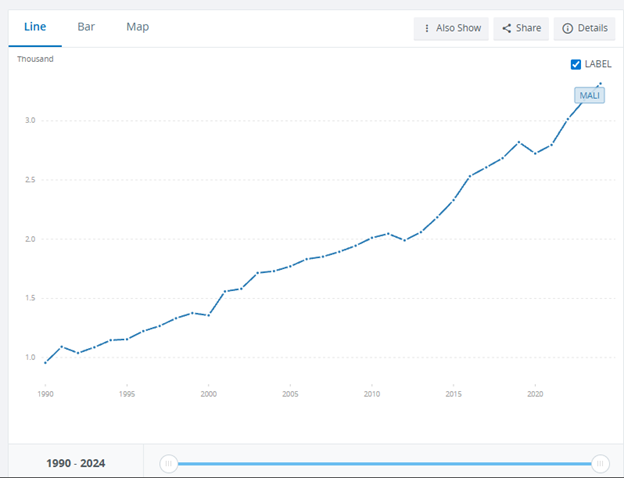Click the final 2024 data point
The width and height of the screenshot is (624, 478).
tap(600, 84)
